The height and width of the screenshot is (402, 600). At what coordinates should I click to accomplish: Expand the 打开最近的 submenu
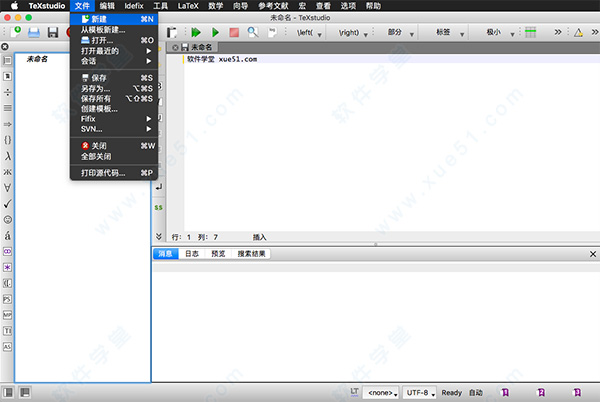(x=114, y=51)
